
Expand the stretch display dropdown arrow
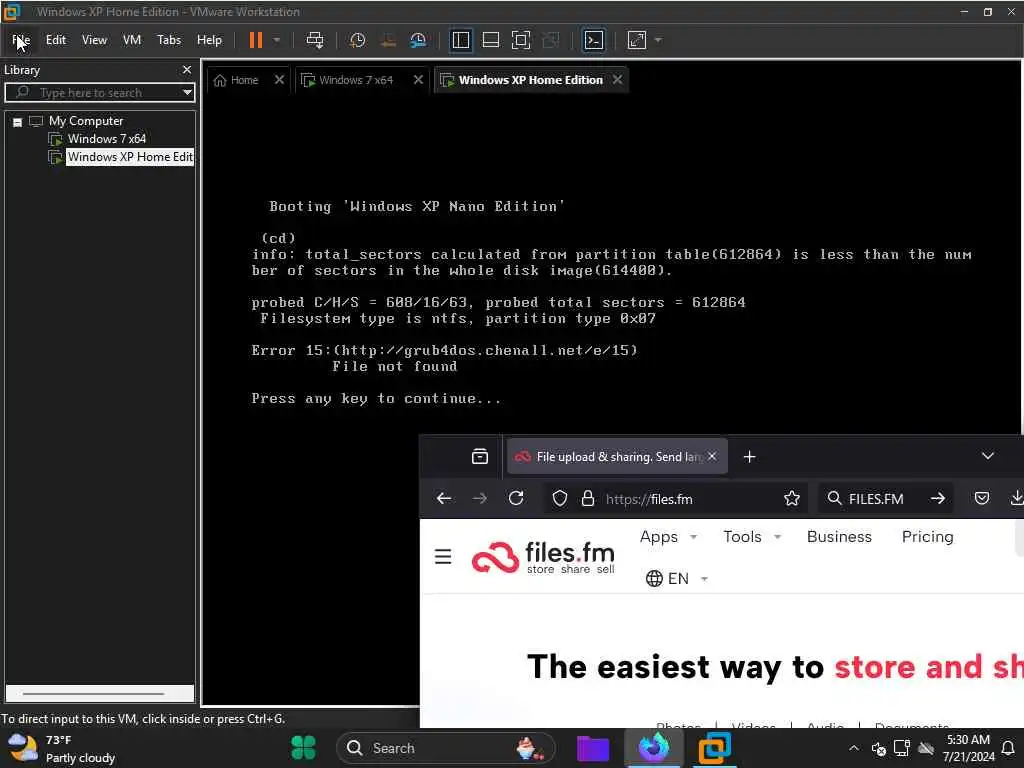658,40
